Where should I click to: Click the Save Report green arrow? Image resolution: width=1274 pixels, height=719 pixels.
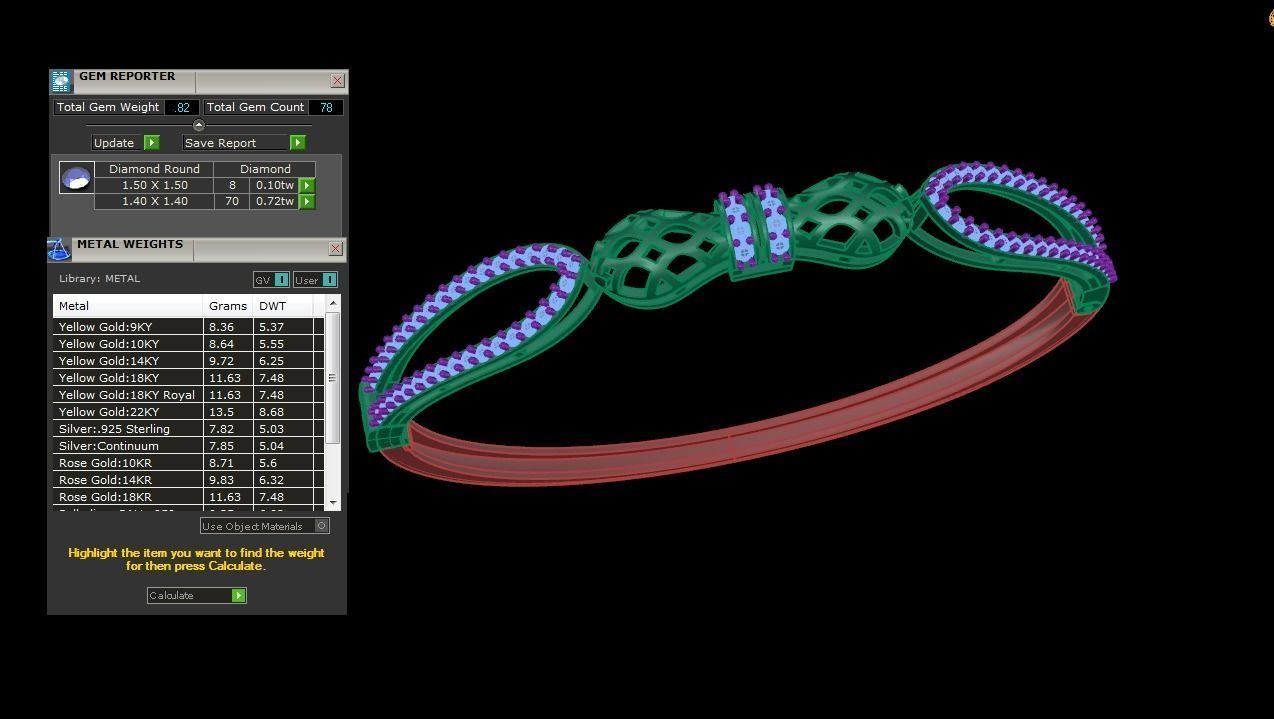[297, 143]
